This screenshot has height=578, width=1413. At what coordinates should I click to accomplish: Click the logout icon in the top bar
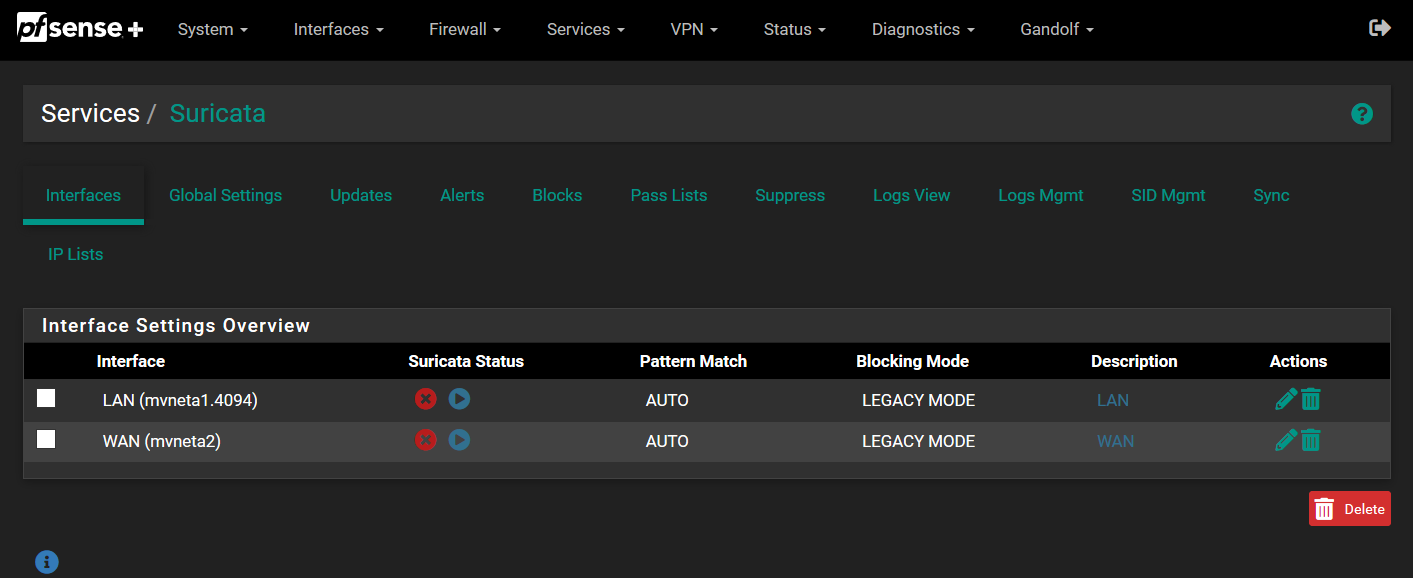tap(1380, 28)
